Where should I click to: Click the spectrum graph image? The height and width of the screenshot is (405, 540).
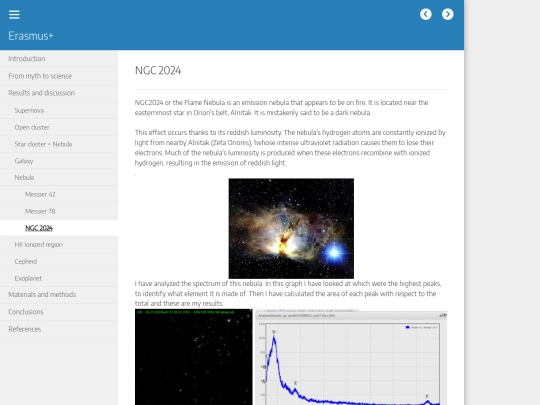(x=351, y=357)
